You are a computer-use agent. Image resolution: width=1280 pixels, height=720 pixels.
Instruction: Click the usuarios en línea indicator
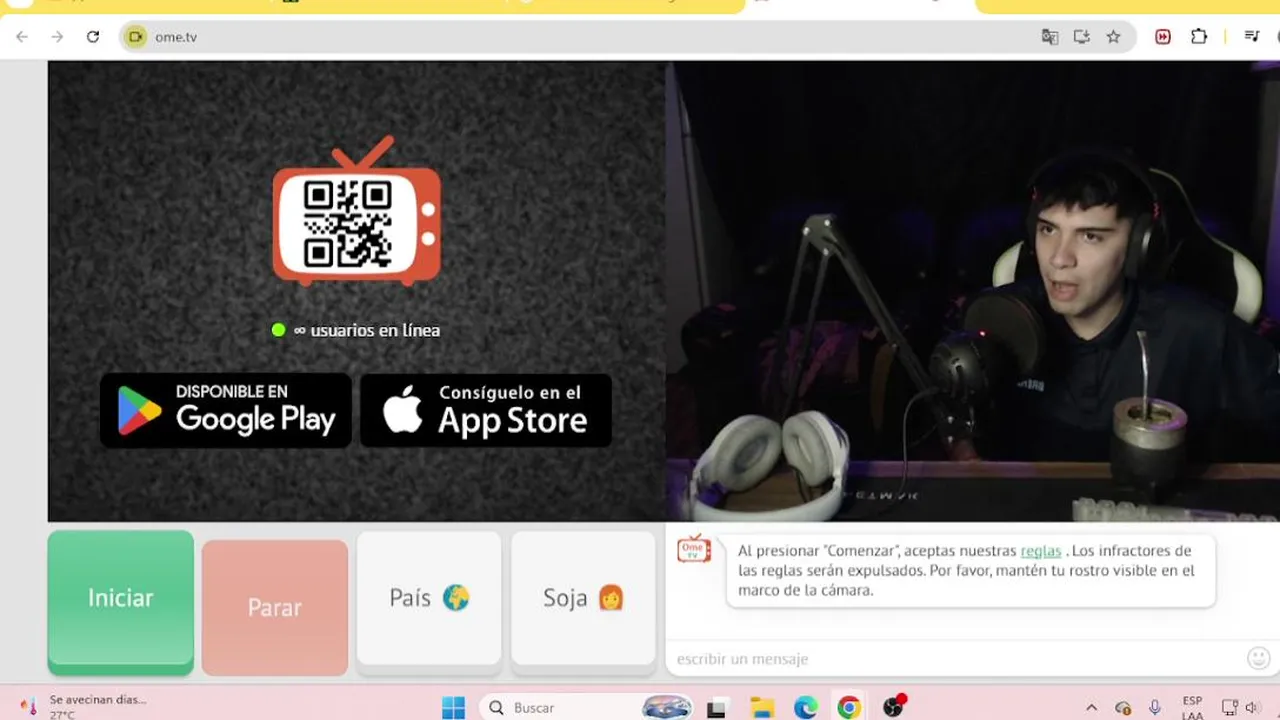point(356,330)
